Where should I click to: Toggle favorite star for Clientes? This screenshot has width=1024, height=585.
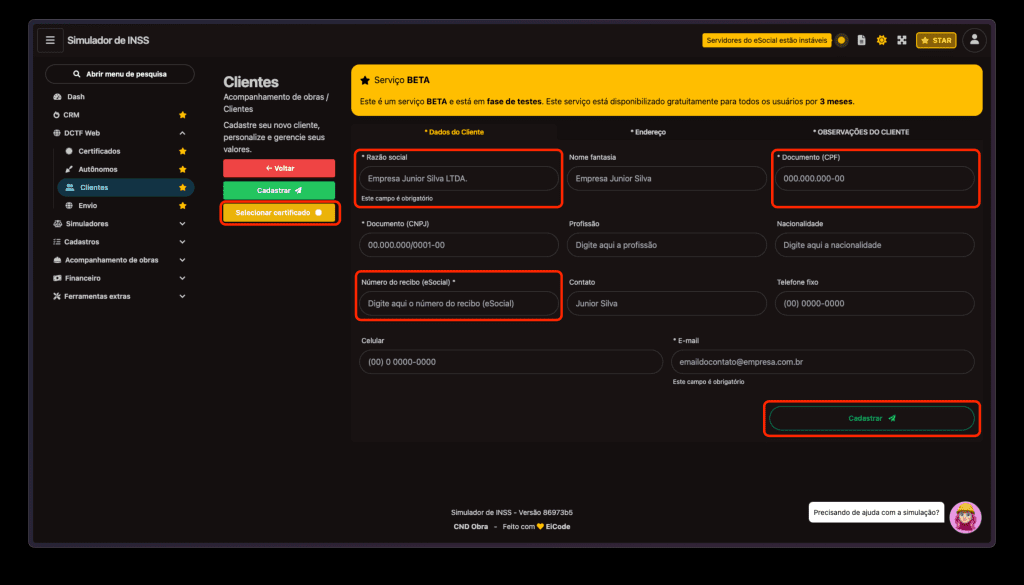point(183,187)
